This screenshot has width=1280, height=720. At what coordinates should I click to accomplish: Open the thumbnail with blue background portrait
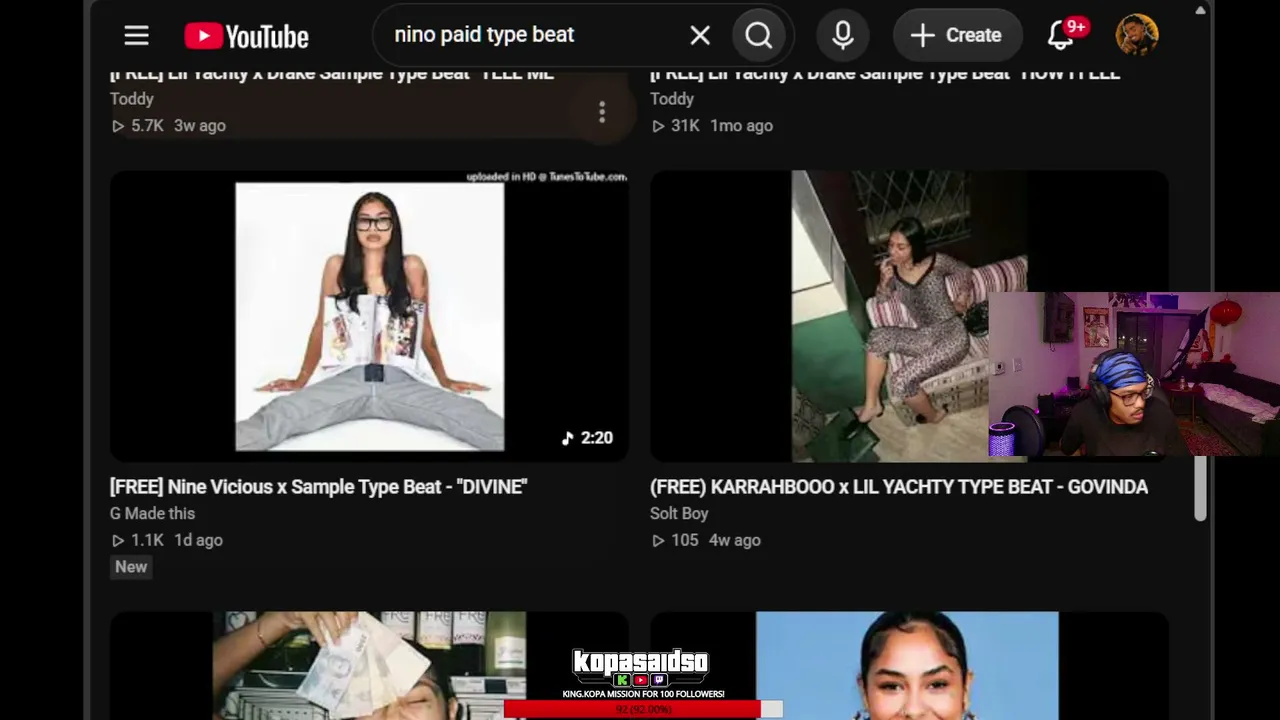pyautogui.click(x=909, y=665)
